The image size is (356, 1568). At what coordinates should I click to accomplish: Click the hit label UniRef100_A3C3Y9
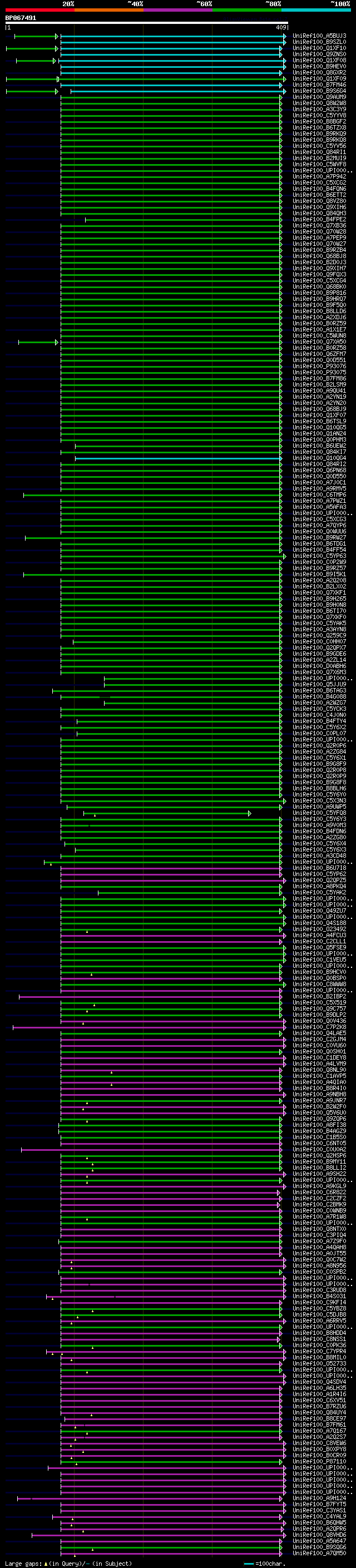point(319,110)
